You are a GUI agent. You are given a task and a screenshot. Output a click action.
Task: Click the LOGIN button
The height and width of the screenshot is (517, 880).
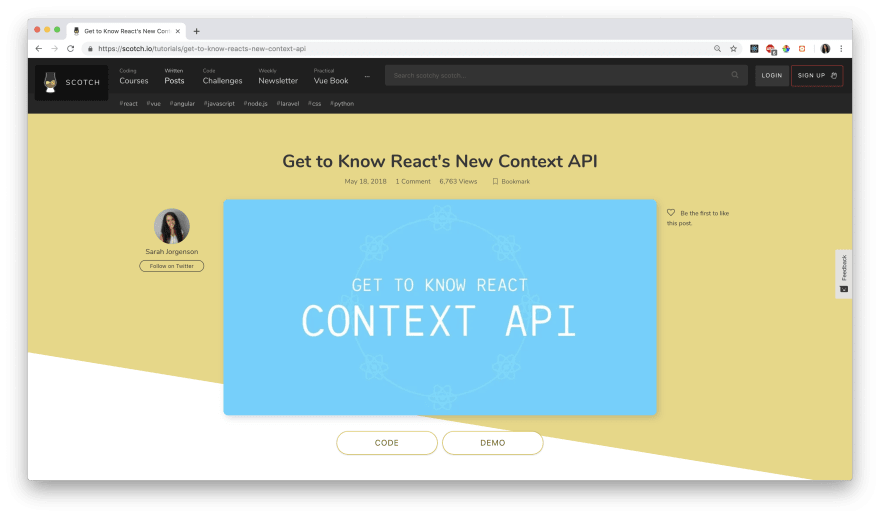click(x=772, y=75)
